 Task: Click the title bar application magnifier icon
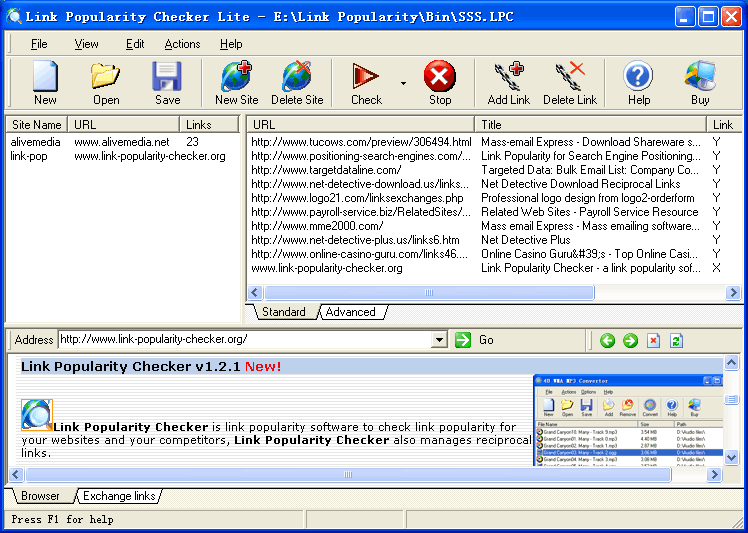coord(14,17)
